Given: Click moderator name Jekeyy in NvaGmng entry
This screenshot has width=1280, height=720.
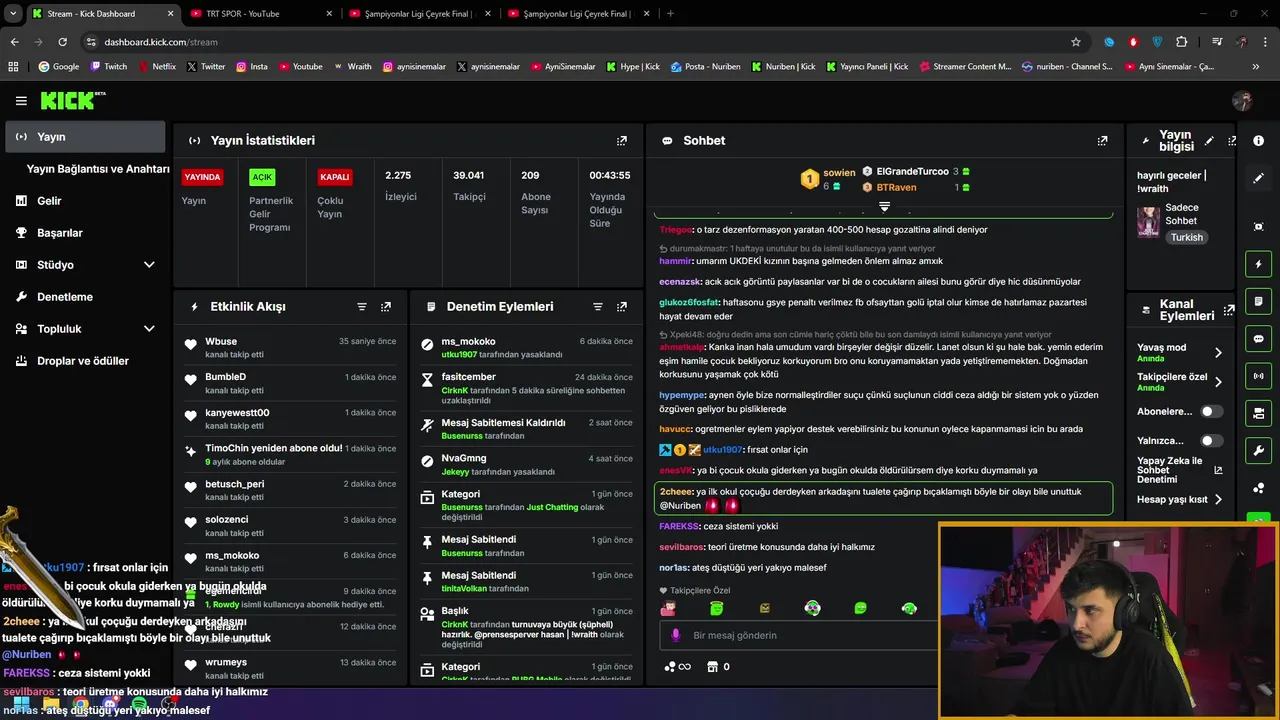Looking at the screenshot, I should (455, 471).
